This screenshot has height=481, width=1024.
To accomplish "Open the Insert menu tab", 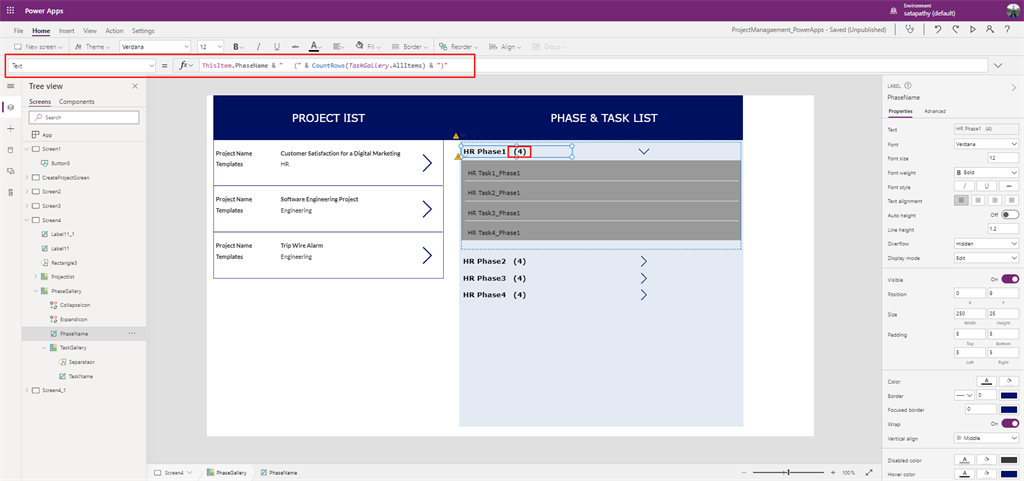I will coord(67,31).
